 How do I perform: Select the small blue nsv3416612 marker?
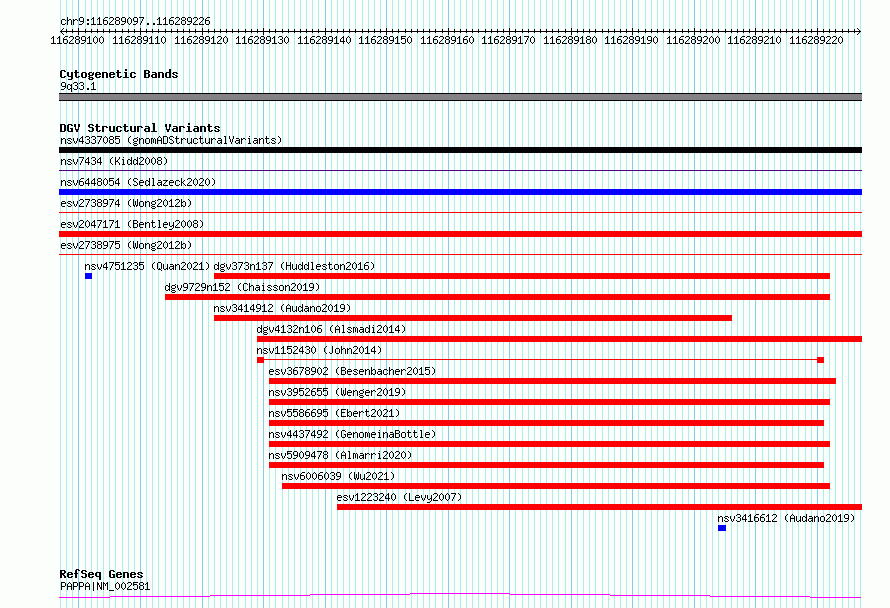pyautogui.click(x=722, y=528)
